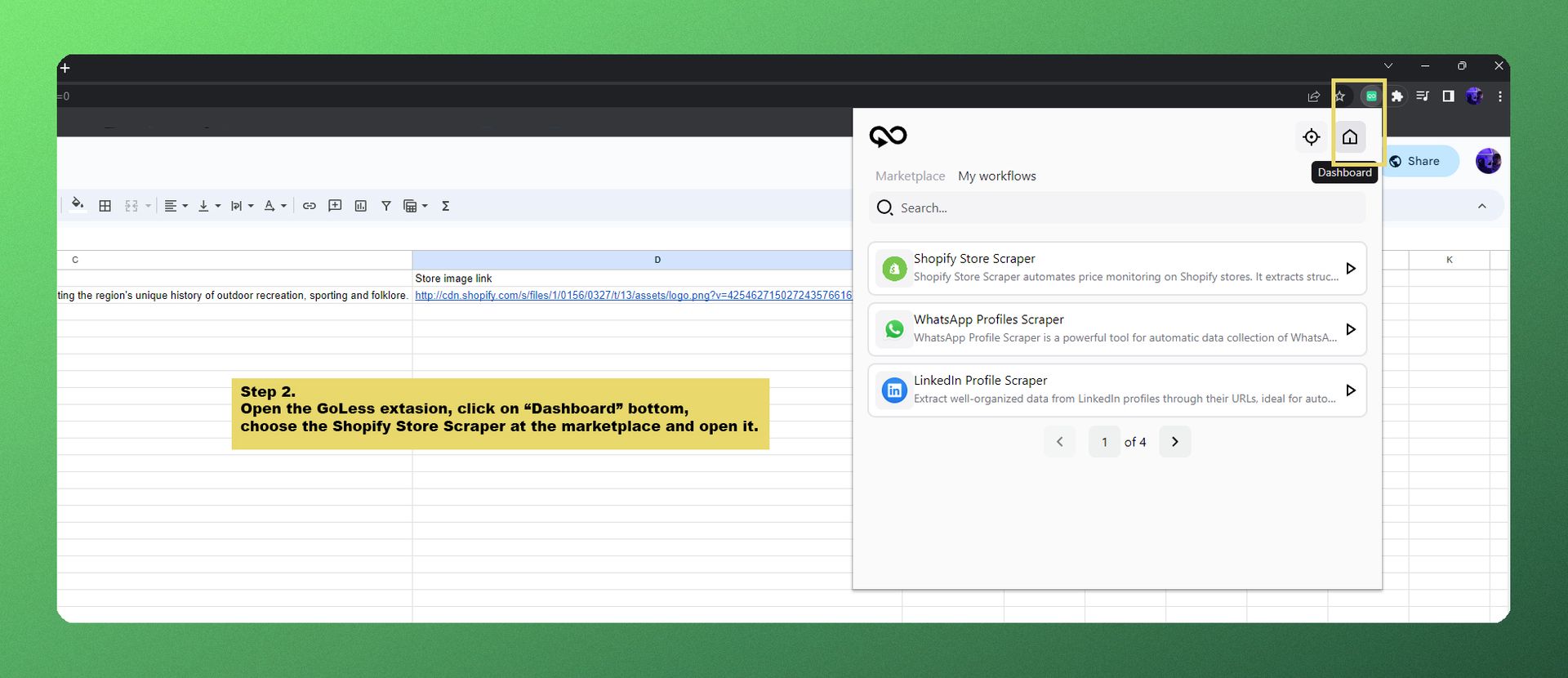Open the media control playlist icon
This screenshot has height=678, width=1568.
1423,96
